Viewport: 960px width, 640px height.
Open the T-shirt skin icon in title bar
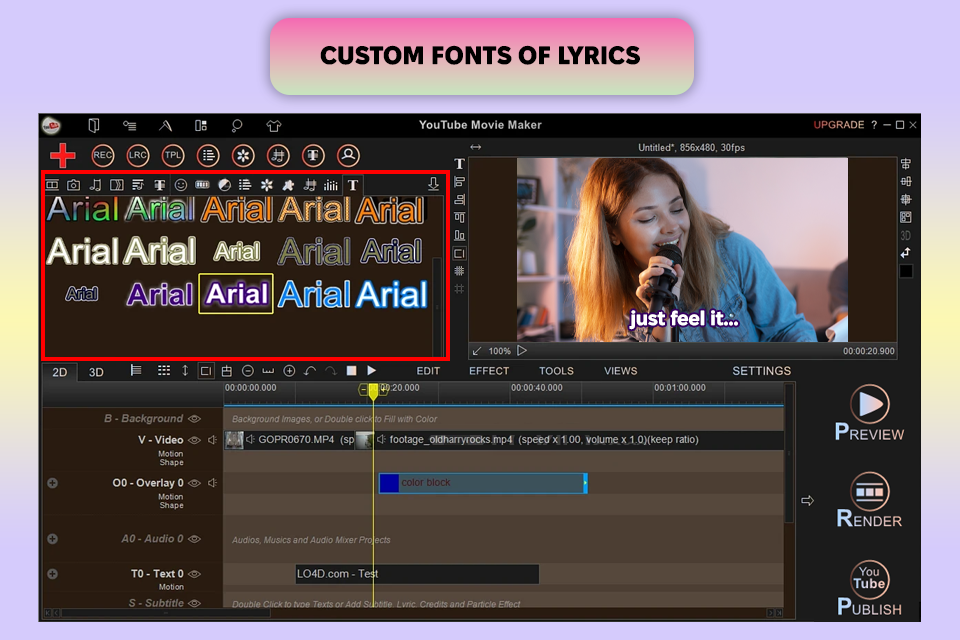[274, 126]
